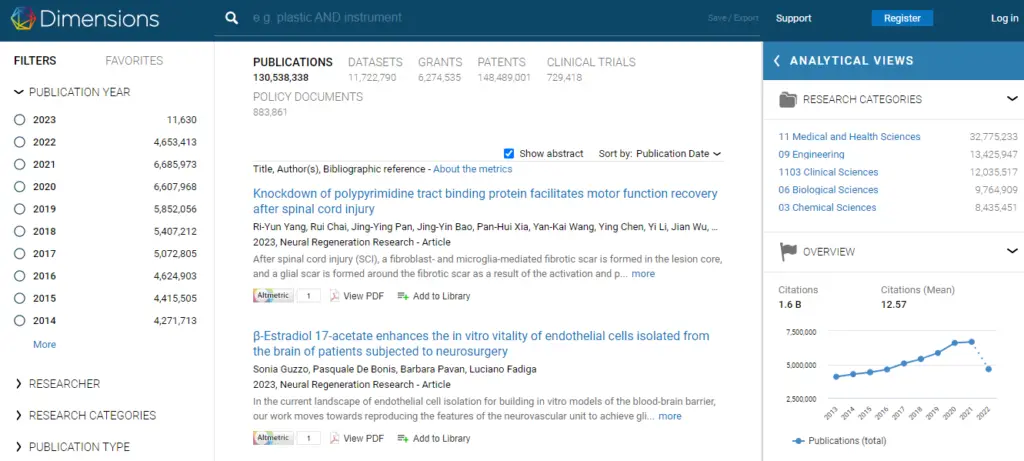This screenshot has height=461, width=1024.
Task: Select the 2021 publication year filter
Action: tap(20, 164)
